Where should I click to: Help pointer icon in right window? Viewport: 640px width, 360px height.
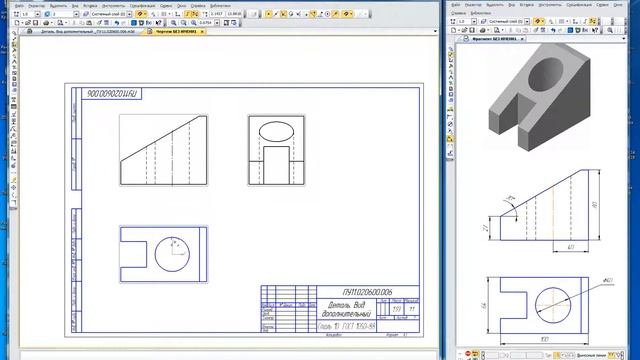point(595,30)
